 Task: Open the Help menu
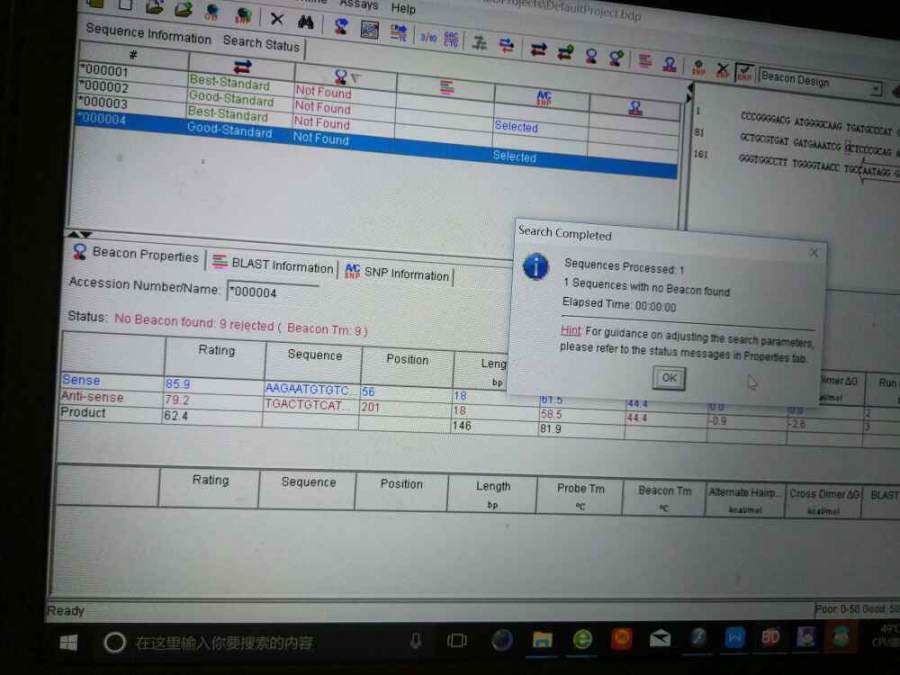pyautogui.click(x=403, y=8)
